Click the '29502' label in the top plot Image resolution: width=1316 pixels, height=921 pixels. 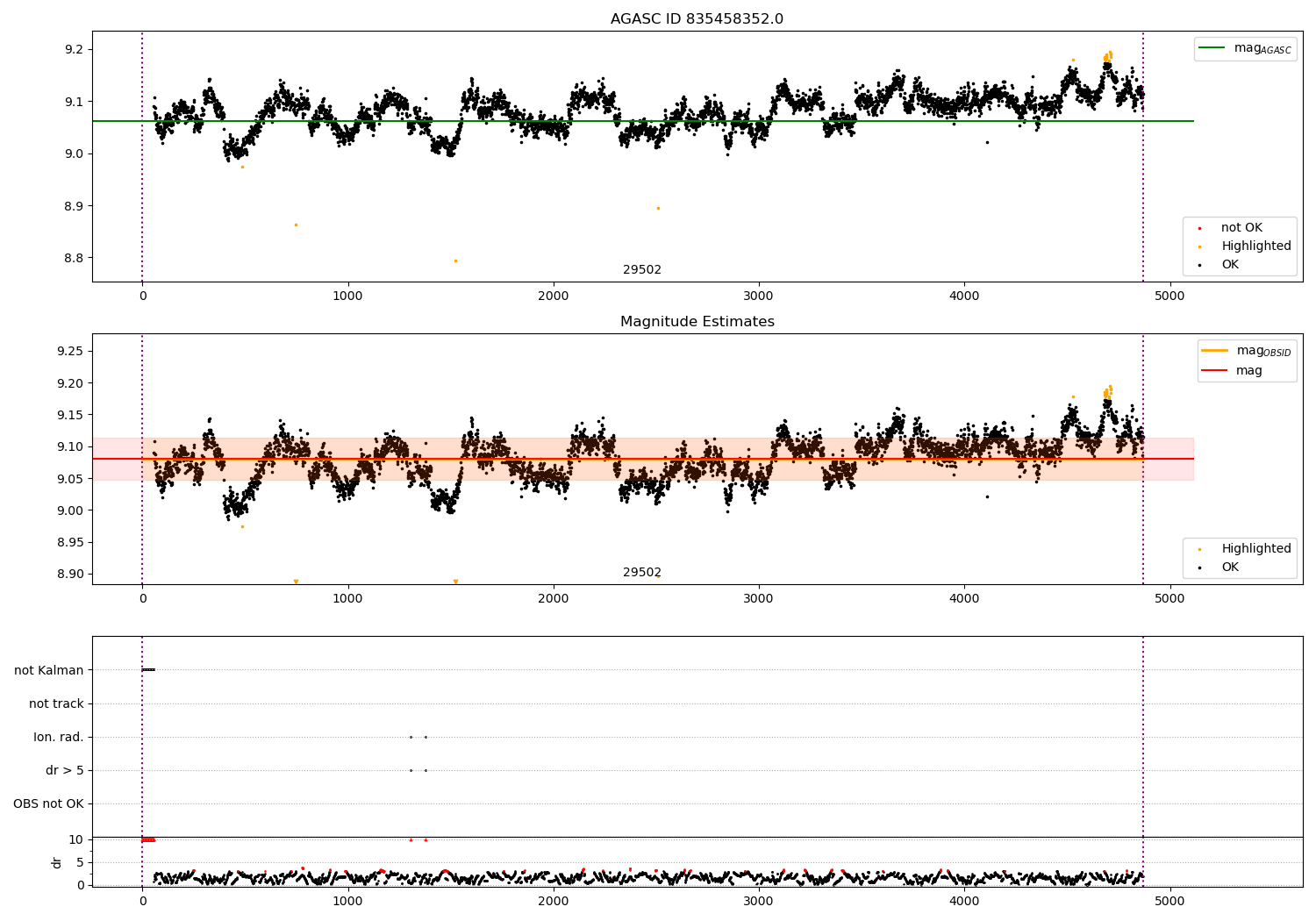[642, 269]
